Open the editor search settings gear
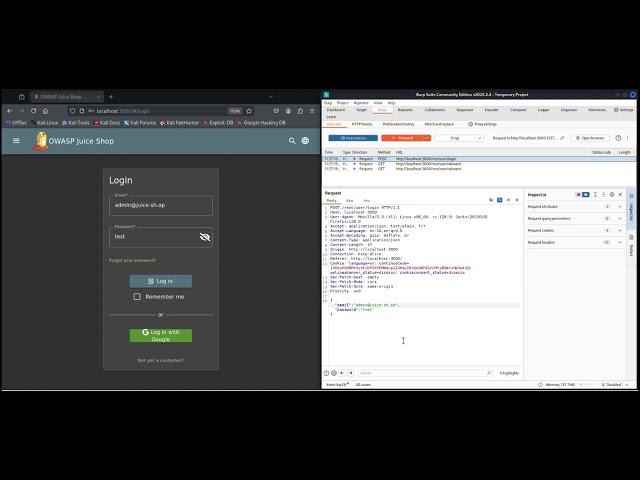The image size is (640, 480). tap(334, 373)
